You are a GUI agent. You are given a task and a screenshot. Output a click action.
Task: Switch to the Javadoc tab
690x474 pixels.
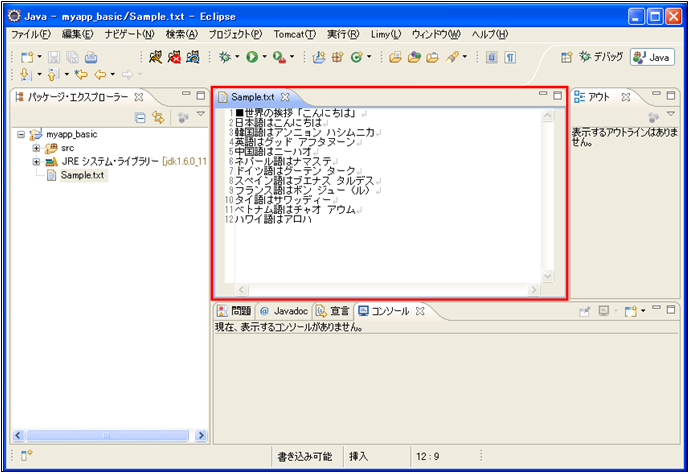point(284,311)
